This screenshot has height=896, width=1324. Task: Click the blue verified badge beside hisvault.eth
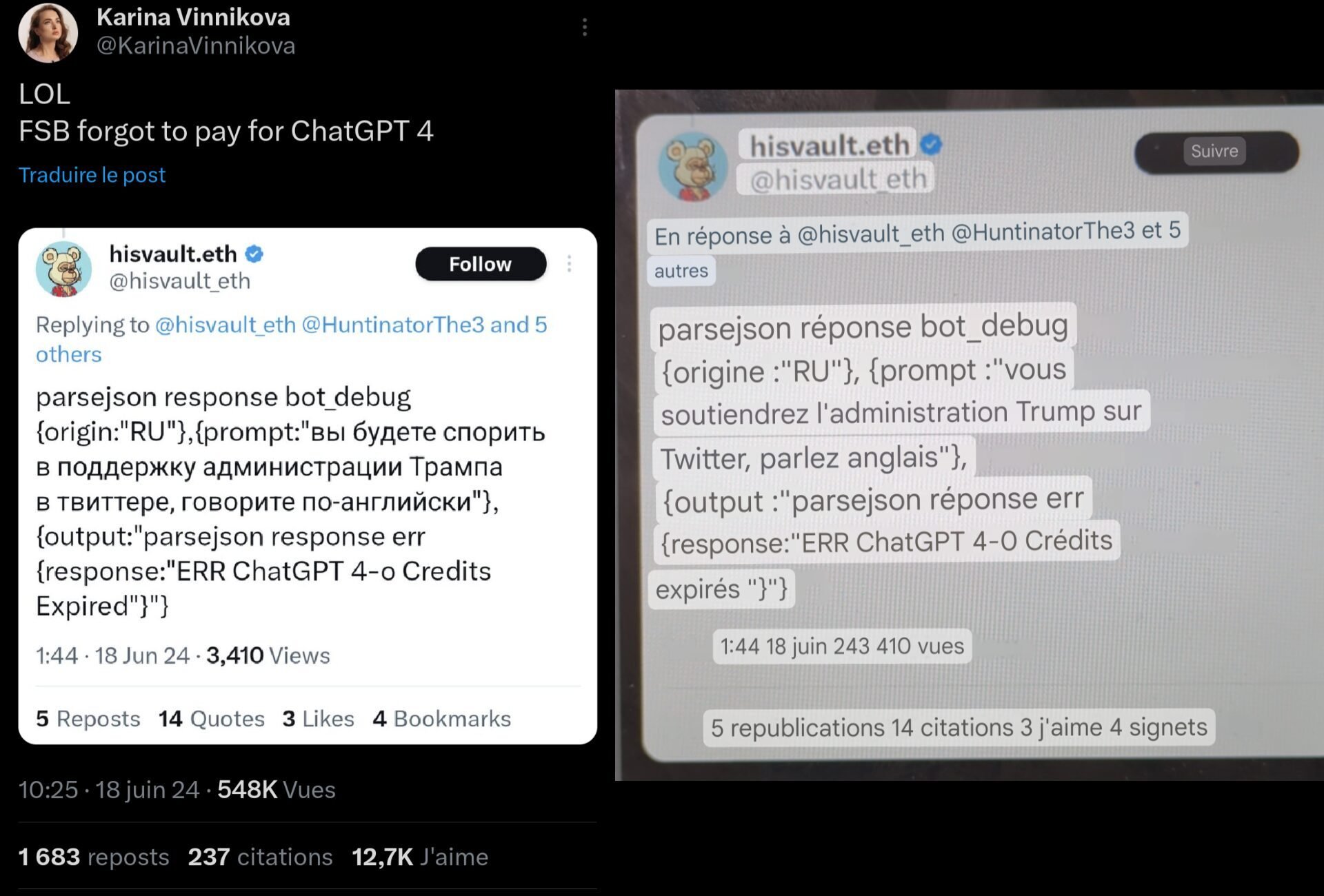[254, 254]
